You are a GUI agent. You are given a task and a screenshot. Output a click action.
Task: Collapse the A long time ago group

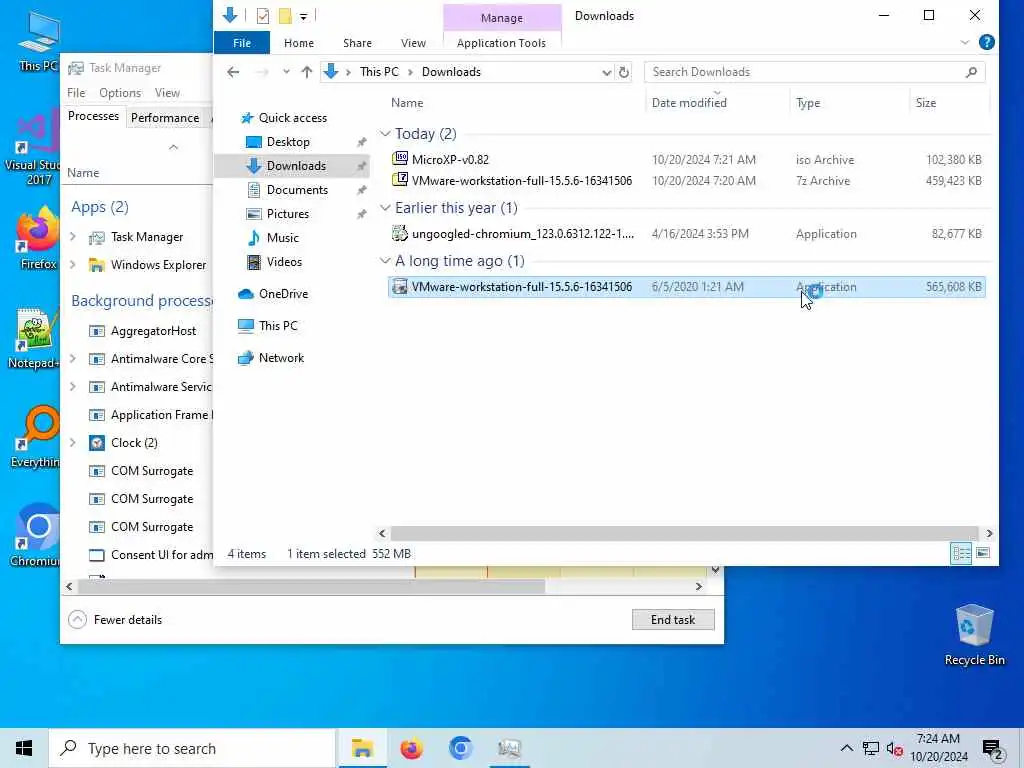(385, 261)
